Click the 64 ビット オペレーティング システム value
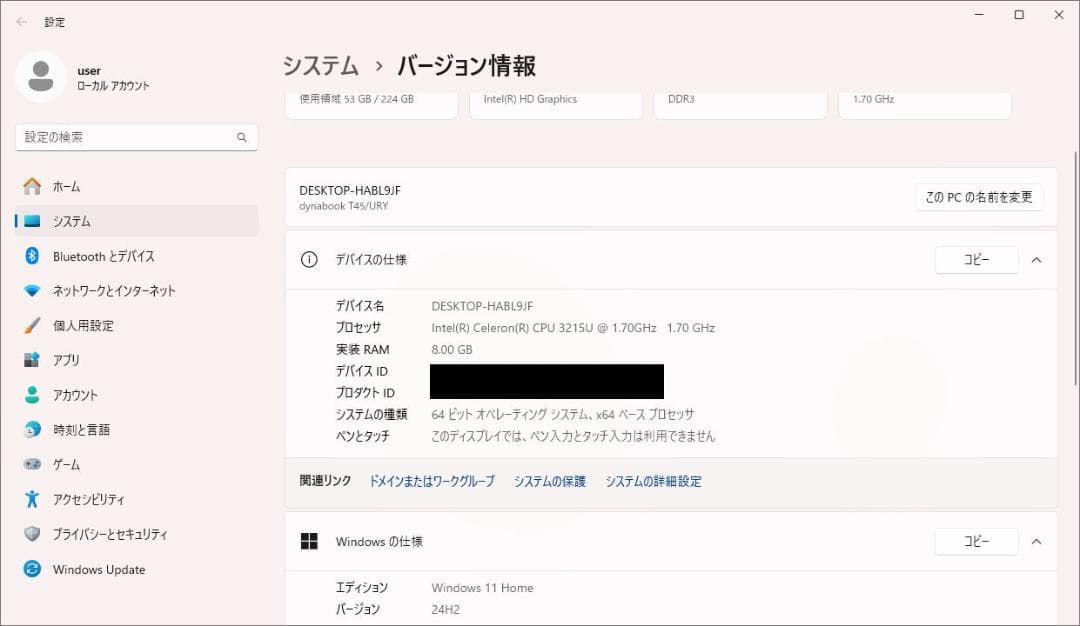Image resolution: width=1080 pixels, height=626 pixels. [563, 414]
